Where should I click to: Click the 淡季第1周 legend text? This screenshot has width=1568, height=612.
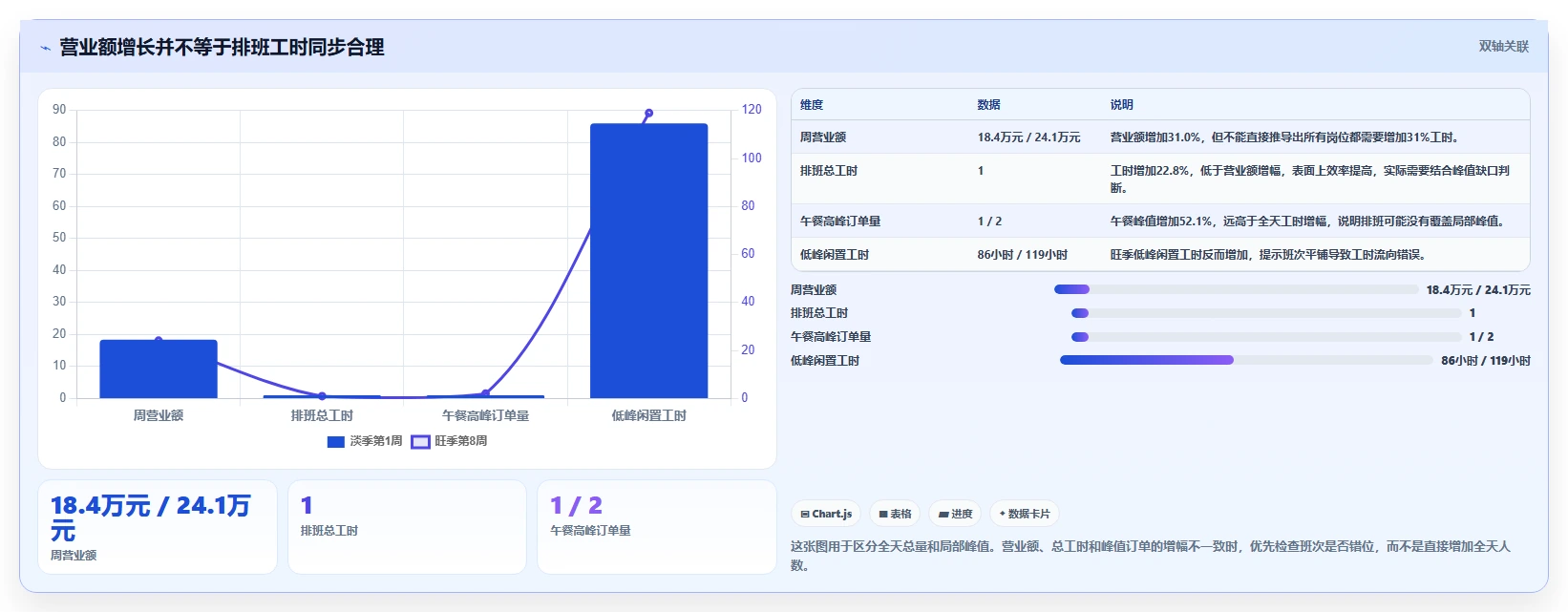click(376, 441)
